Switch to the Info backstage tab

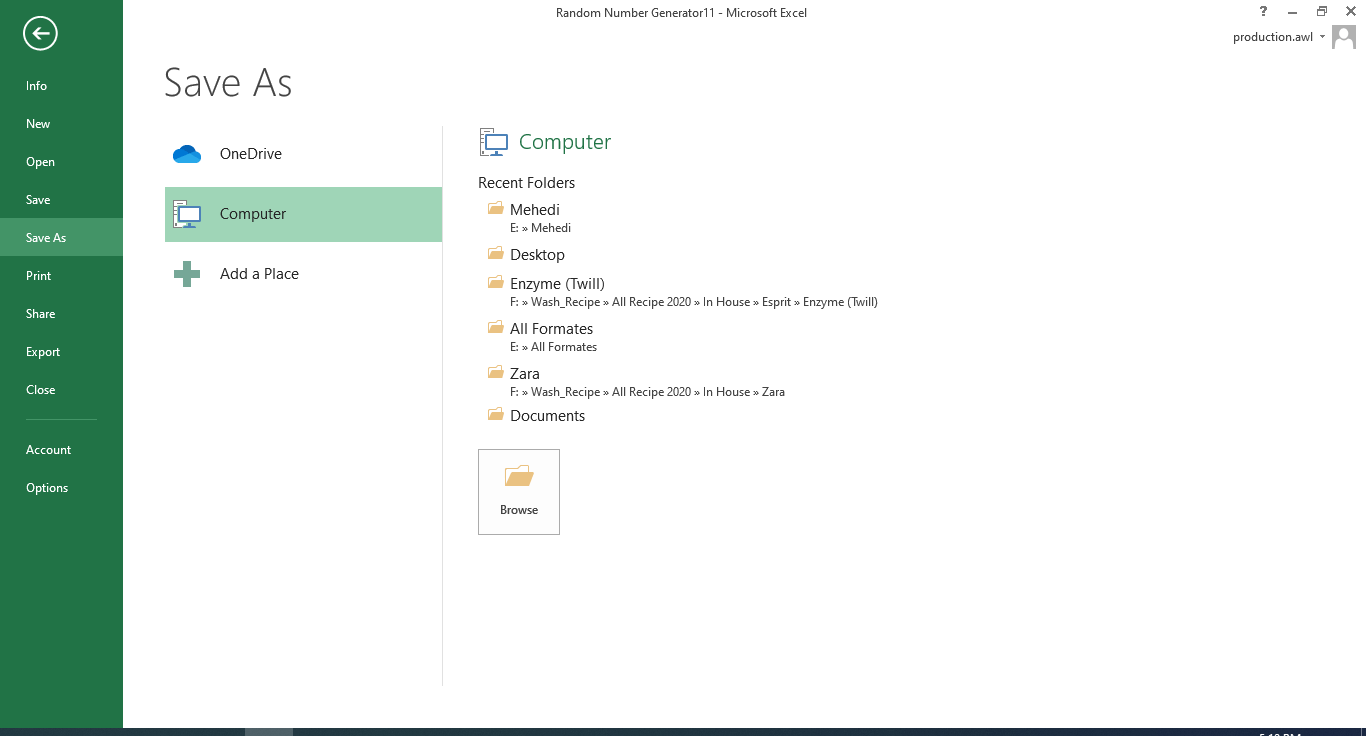tap(36, 85)
